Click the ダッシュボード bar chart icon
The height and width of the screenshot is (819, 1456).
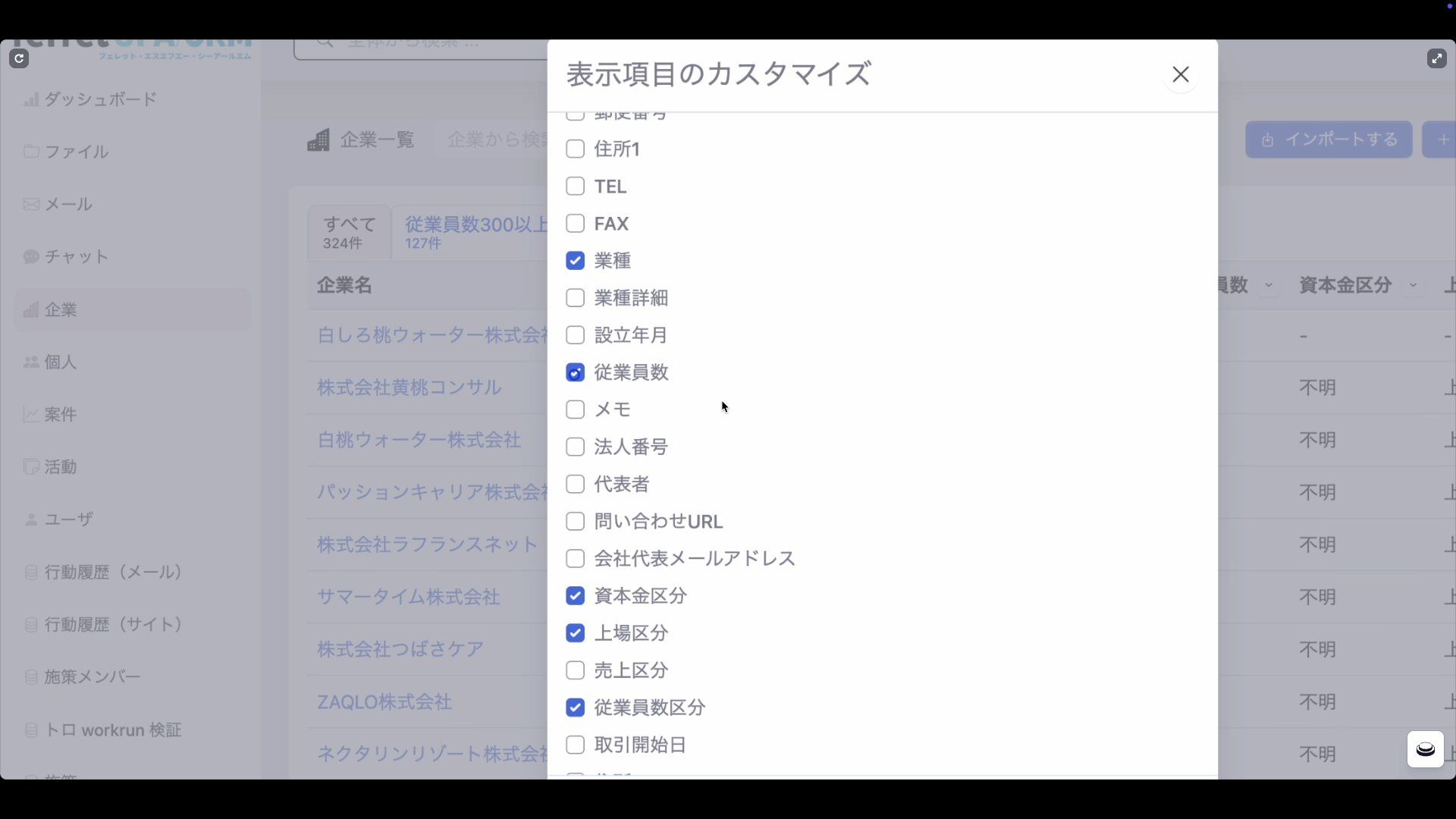(31, 99)
